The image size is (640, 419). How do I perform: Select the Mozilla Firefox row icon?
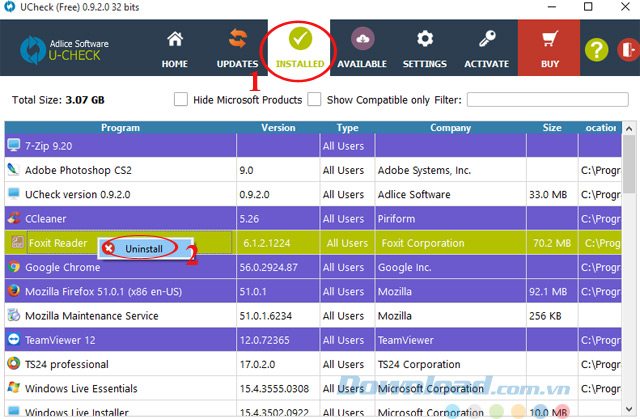point(14,291)
